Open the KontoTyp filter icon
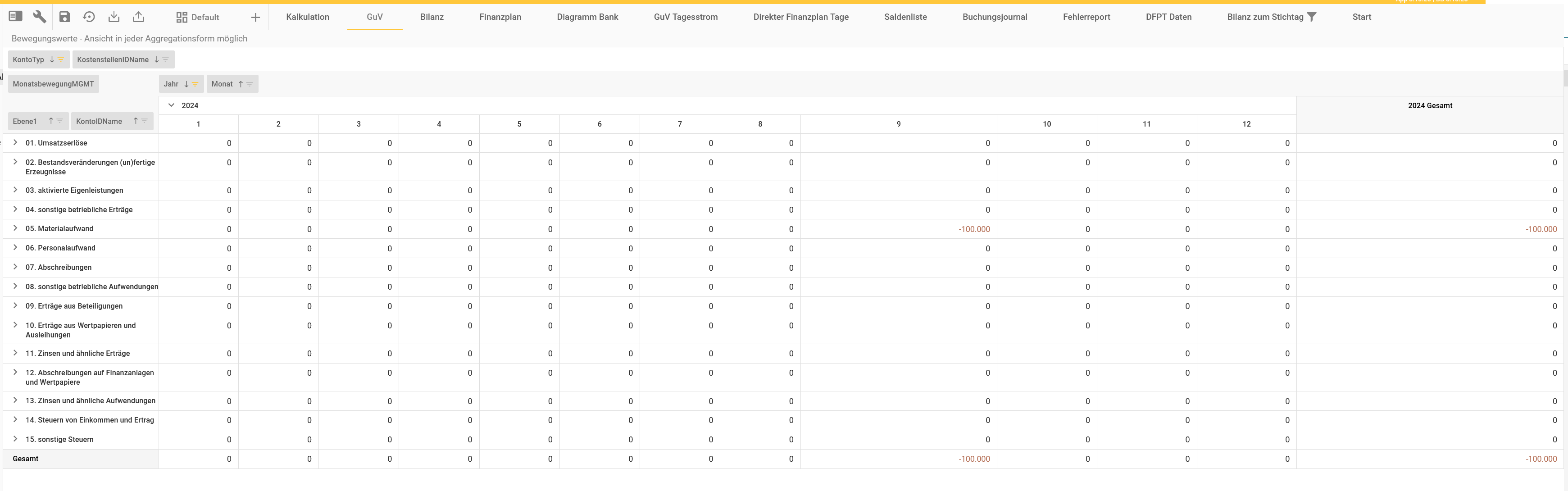The width and height of the screenshot is (1568, 491). [x=61, y=59]
